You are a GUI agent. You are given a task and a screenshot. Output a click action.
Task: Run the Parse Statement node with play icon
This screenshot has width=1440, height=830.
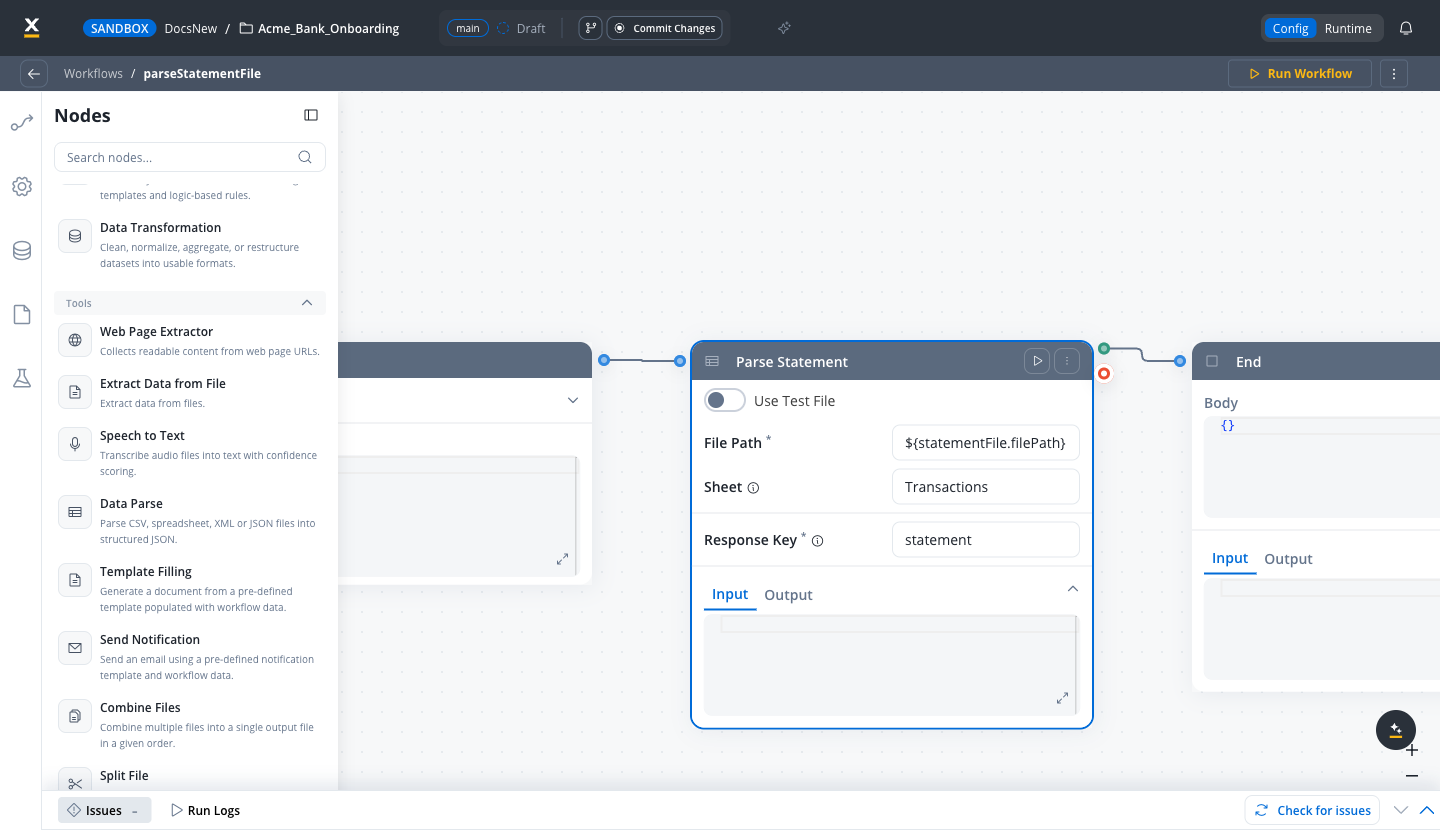coord(1037,361)
